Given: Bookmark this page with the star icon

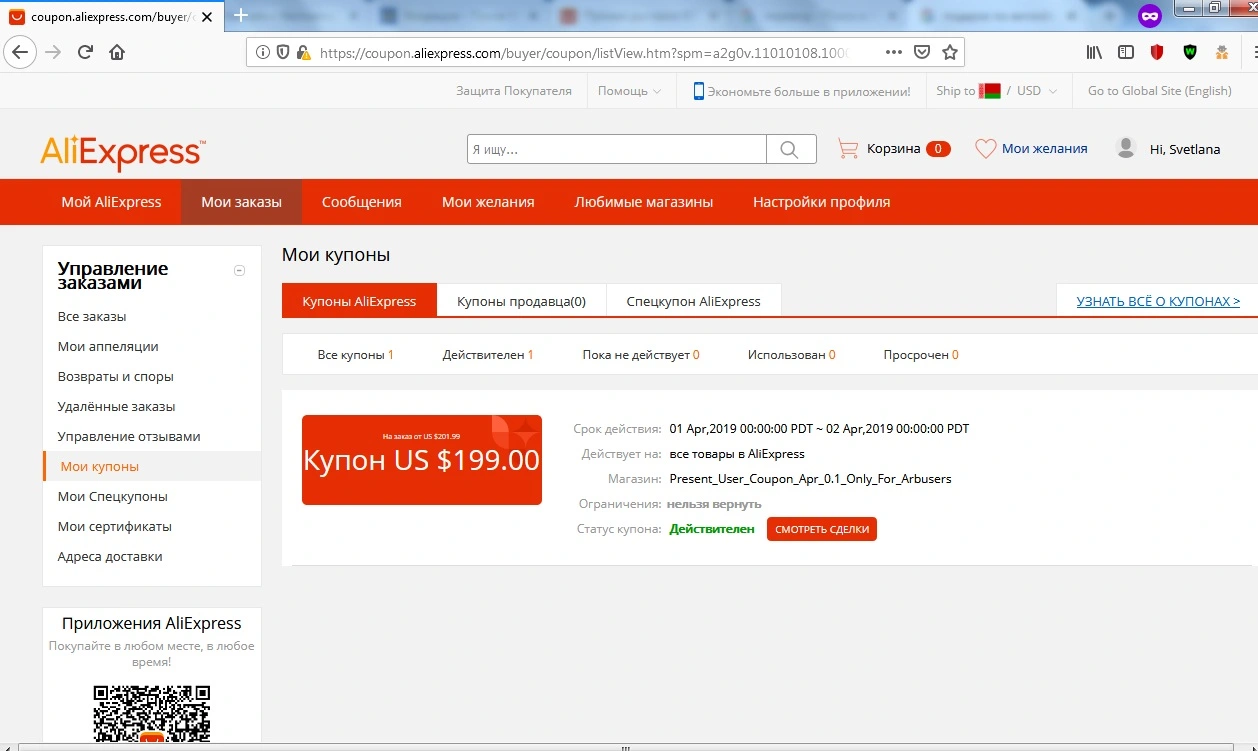Looking at the screenshot, I should [949, 53].
